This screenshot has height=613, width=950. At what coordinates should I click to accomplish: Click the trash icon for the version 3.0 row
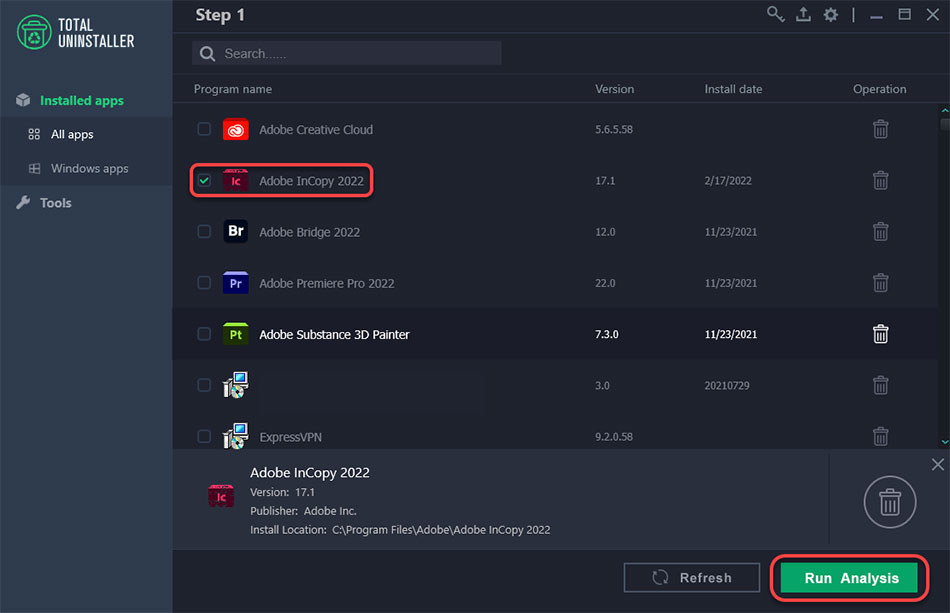(x=880, y=385)
